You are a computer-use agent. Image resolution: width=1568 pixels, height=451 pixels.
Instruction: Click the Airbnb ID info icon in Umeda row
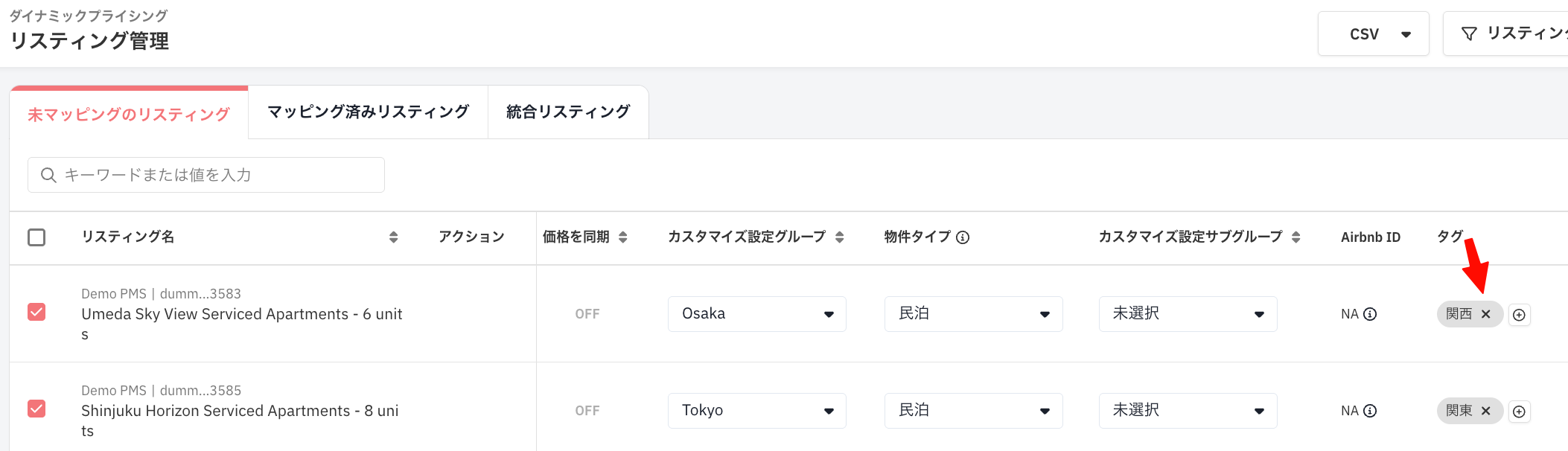click(1370, 314)
